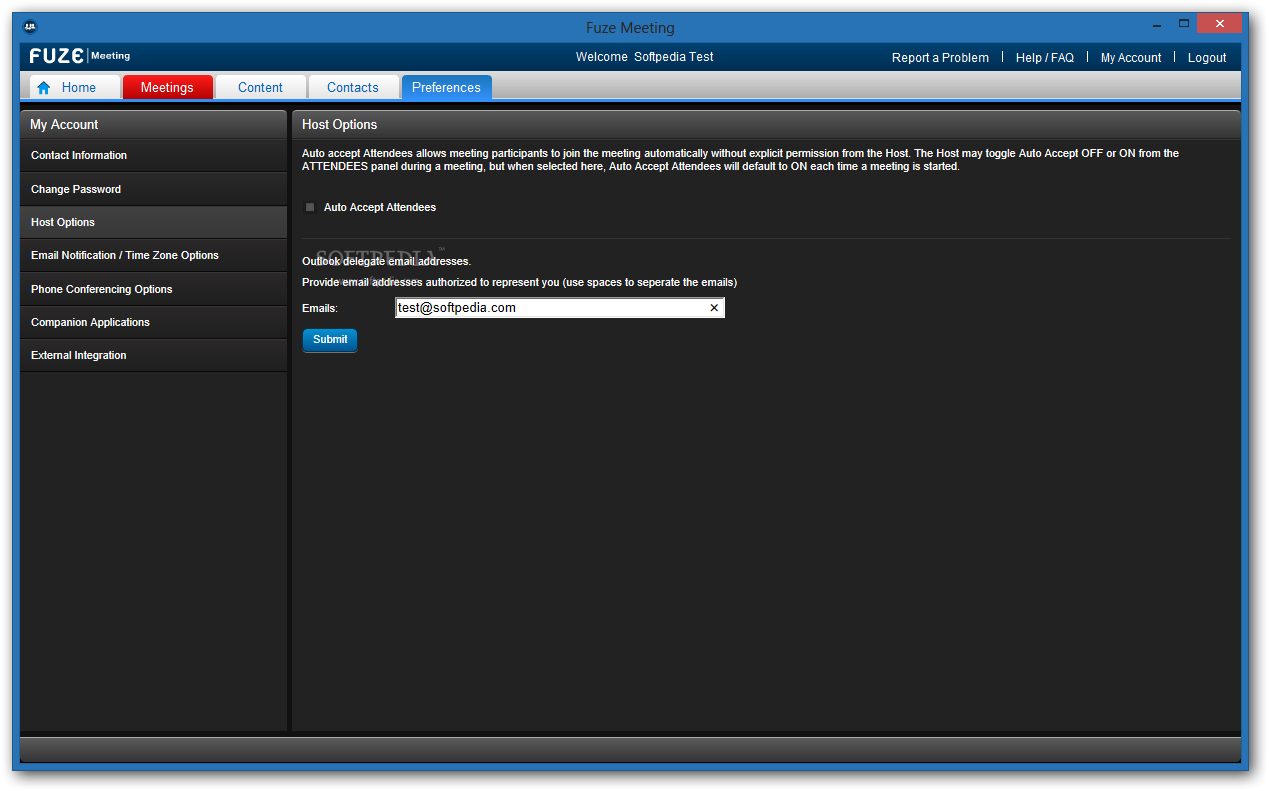This screenshot has width=1269, height=791.
Task: Close the Fuze Meeting window
Action: pos(1219,23)
